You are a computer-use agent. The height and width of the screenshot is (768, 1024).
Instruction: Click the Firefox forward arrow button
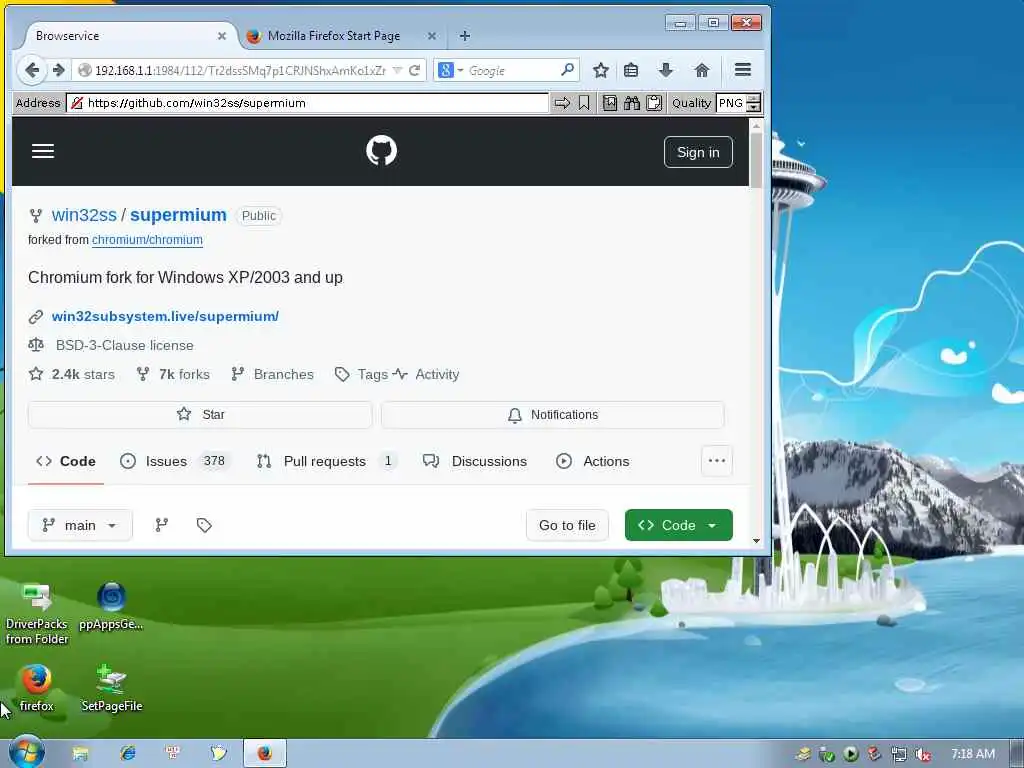click(x=58, y=70)
